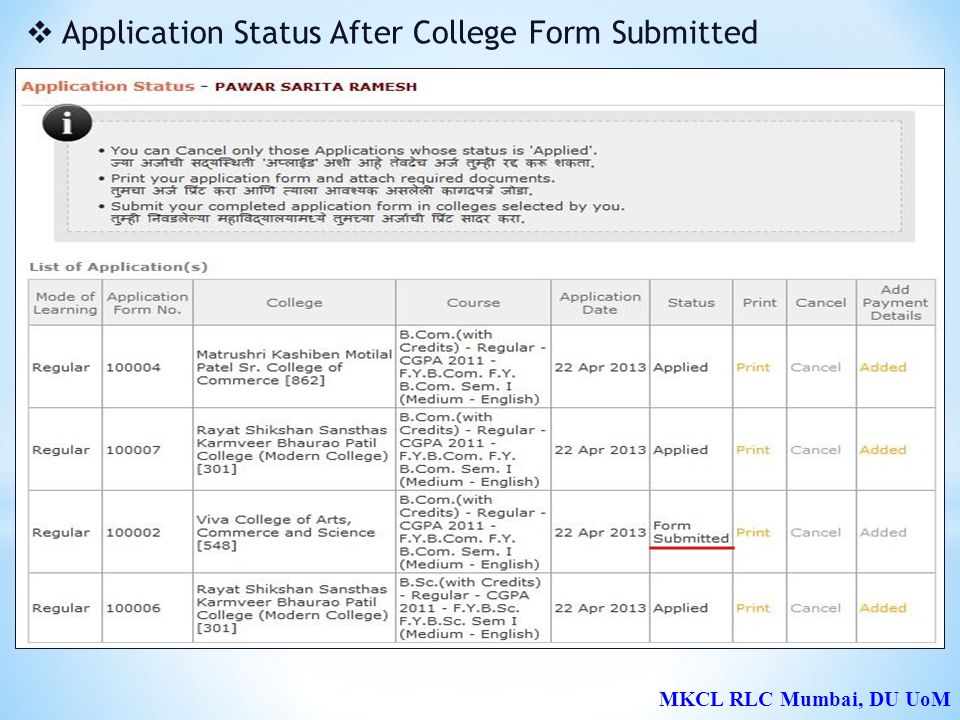Click the Application Date column header

pyautogui.click(x=600, y=302)
